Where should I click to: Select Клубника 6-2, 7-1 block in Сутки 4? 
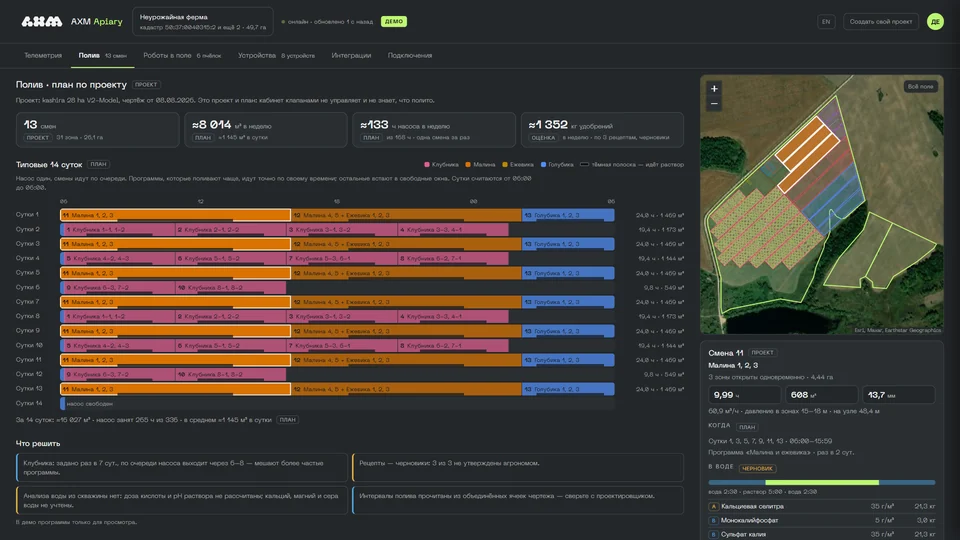click(453, 258)
